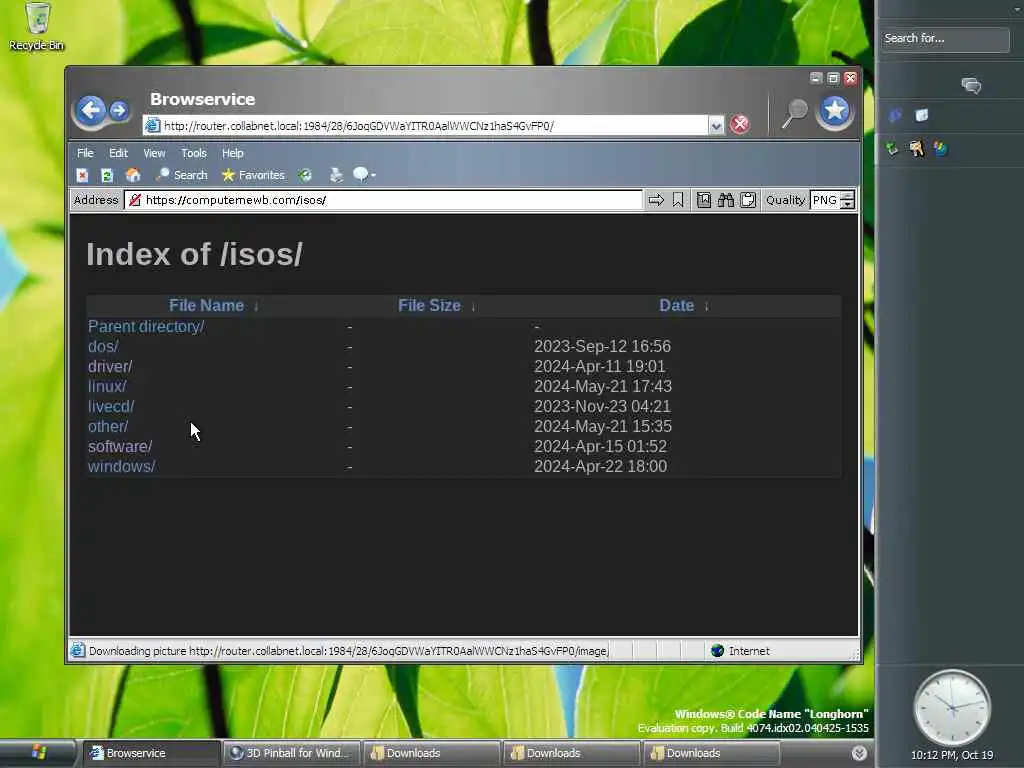This screenshot has height=768, width=1024.
Task: Click the Search toolbar button
Action: pos(182,175)
